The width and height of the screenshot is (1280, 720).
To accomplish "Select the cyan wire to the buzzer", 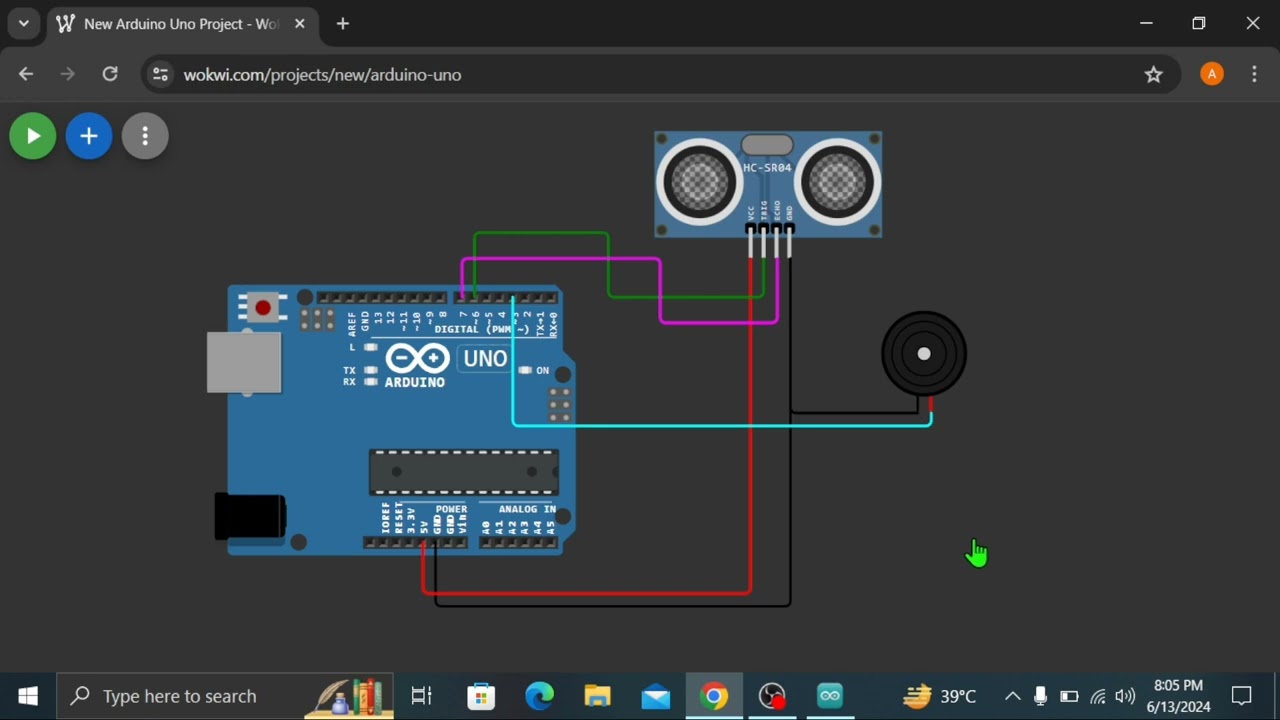I will (720, 425).
